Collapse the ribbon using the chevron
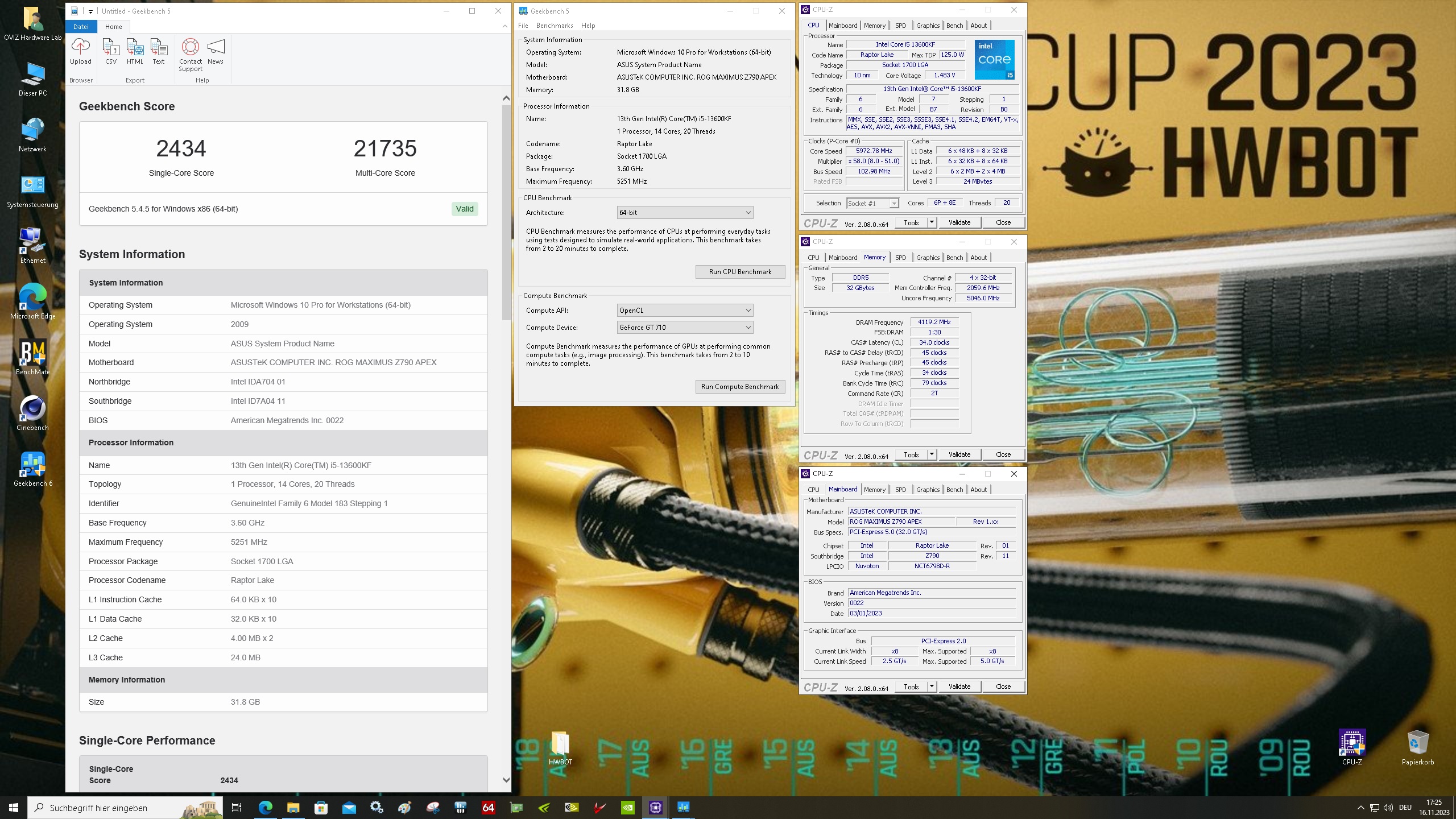 504,26
